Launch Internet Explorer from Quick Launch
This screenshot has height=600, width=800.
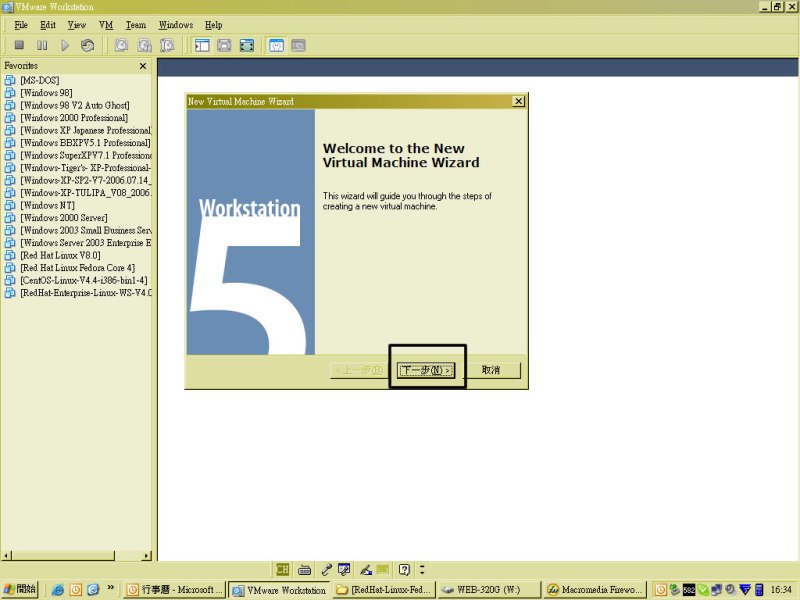point(58,590)
